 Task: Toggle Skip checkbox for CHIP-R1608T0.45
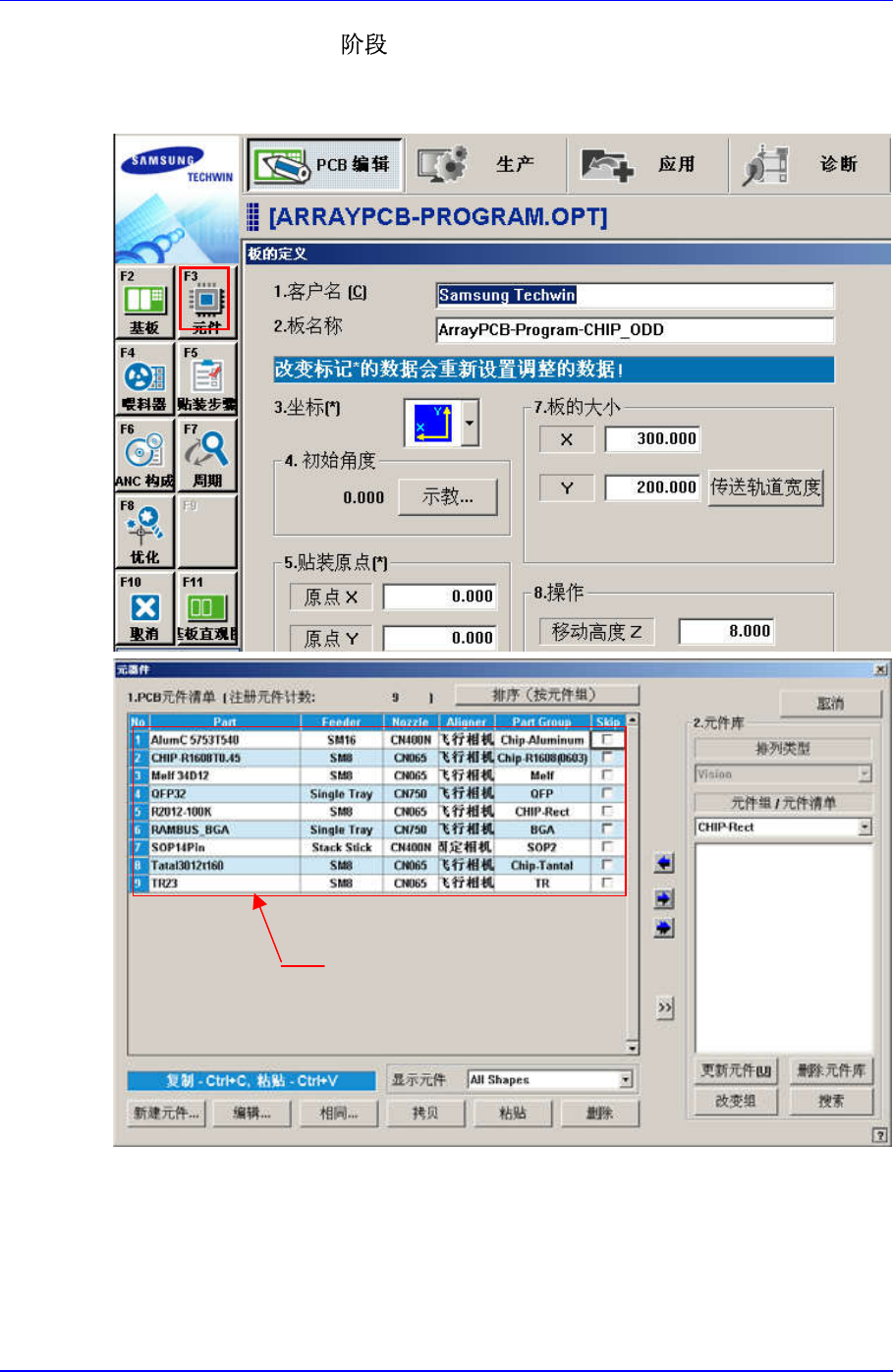[x=607, y=757]
